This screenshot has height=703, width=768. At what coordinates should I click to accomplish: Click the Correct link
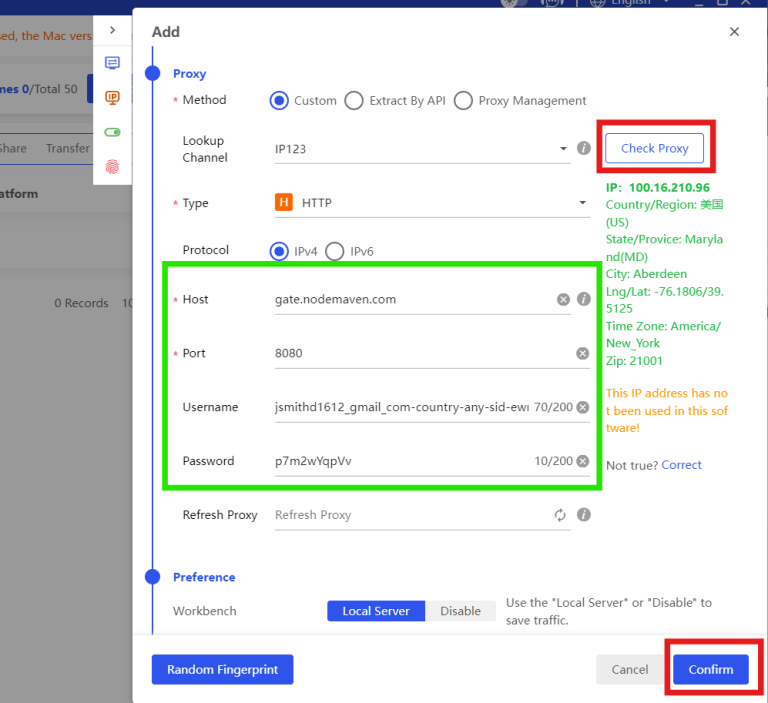681,465
